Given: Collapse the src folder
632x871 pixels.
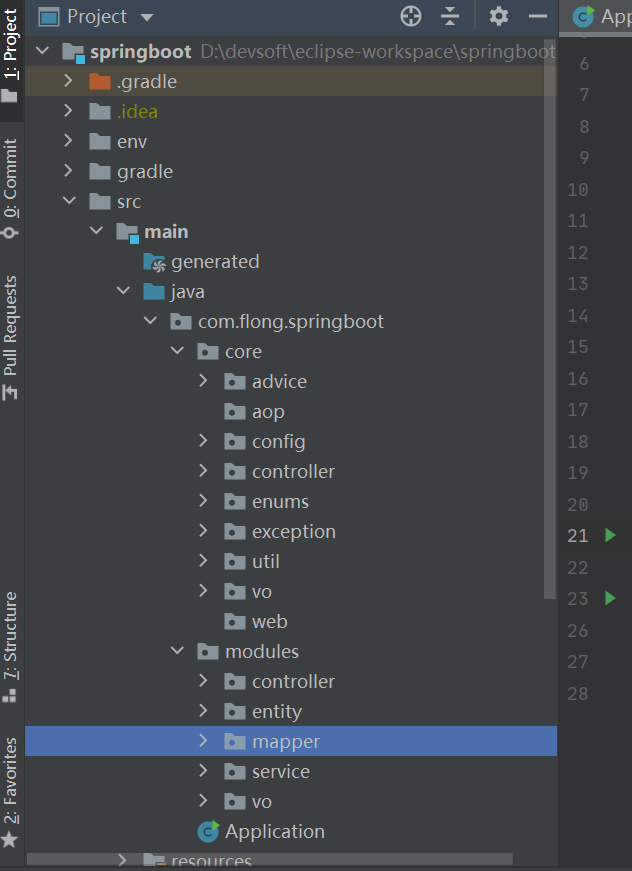Looking at the screenshot, I should point(69,201).
